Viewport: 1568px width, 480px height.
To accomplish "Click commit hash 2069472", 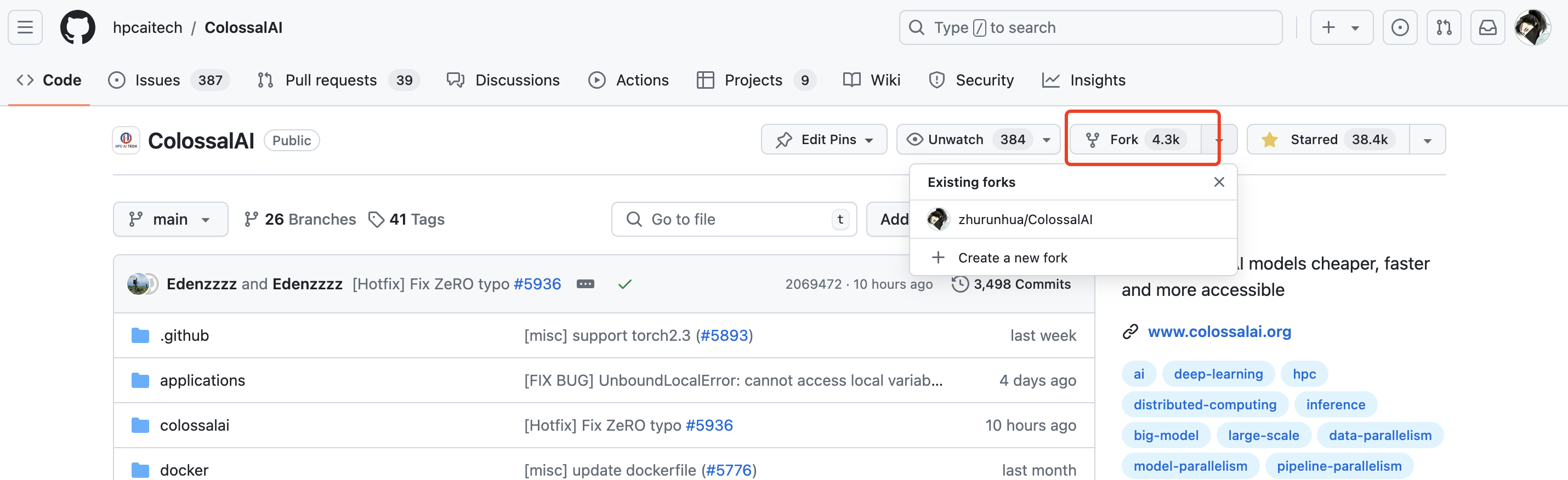I will click(813, 284).
